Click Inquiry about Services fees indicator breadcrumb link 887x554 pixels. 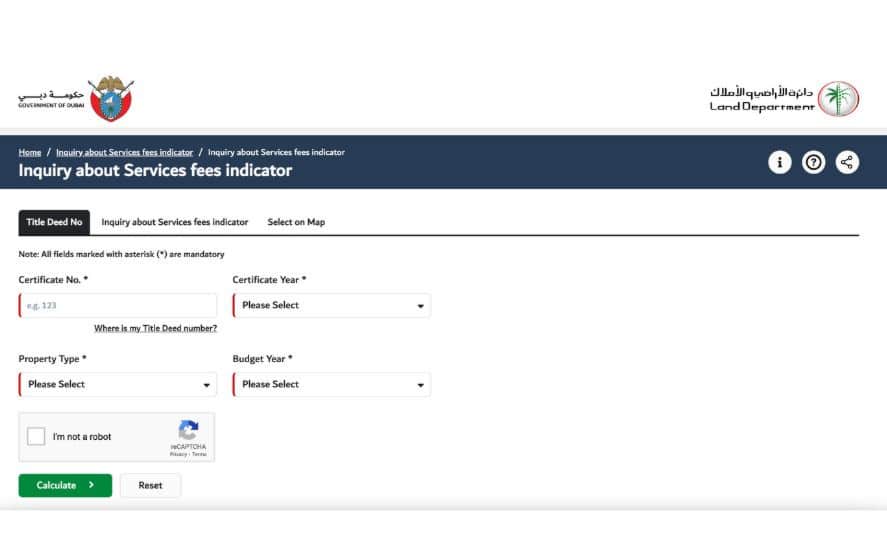click(x=124, y=152)
